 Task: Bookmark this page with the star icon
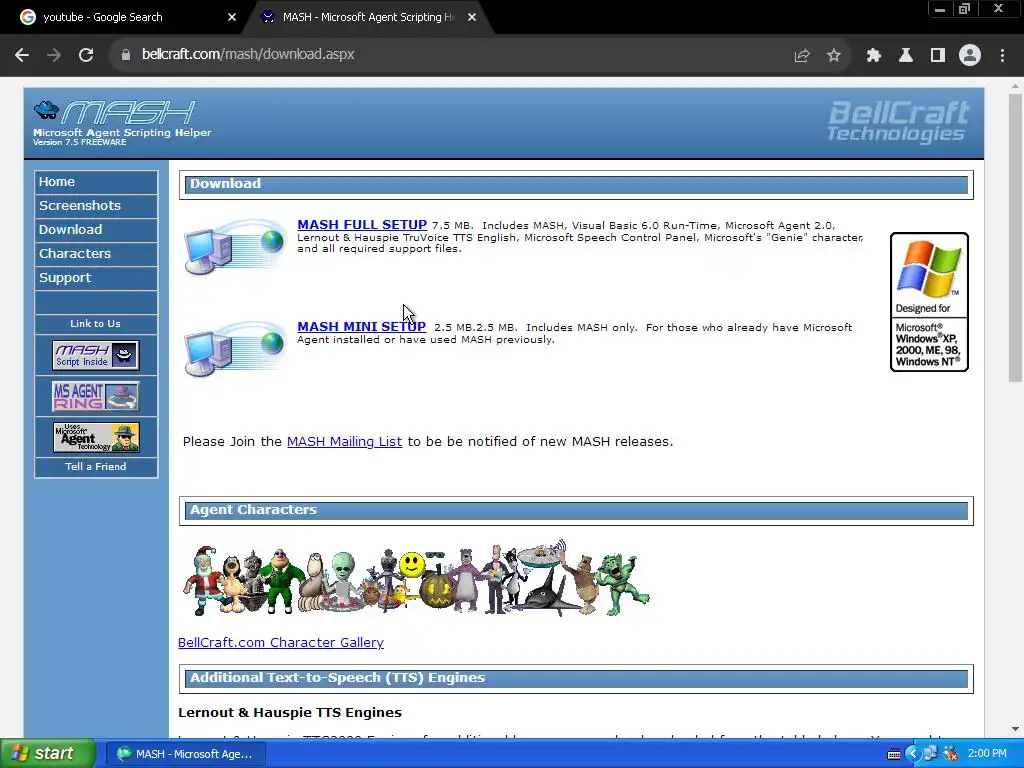pyautogui.click(x=834, y=56)
